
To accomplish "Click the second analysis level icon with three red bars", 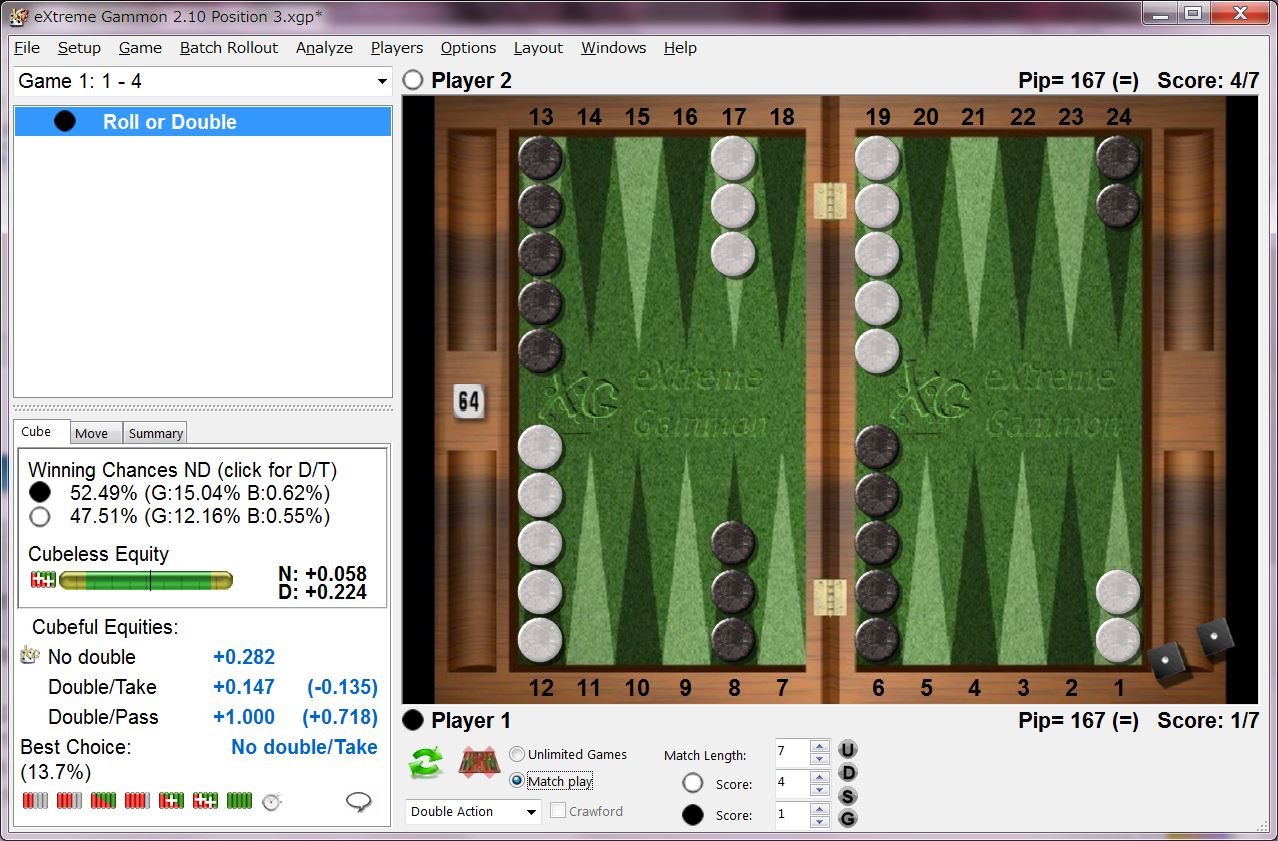I will [x=69, y=800].
